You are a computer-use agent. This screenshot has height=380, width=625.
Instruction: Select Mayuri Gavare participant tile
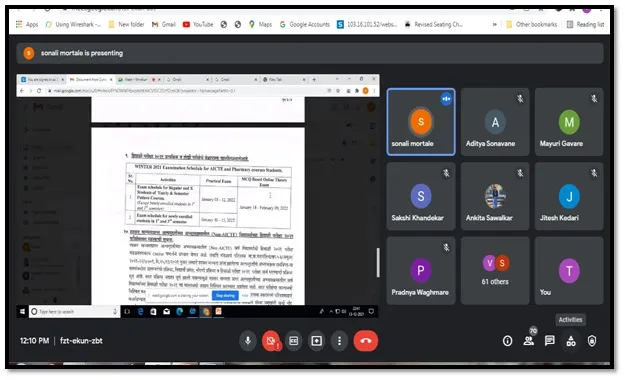[569, 122]
